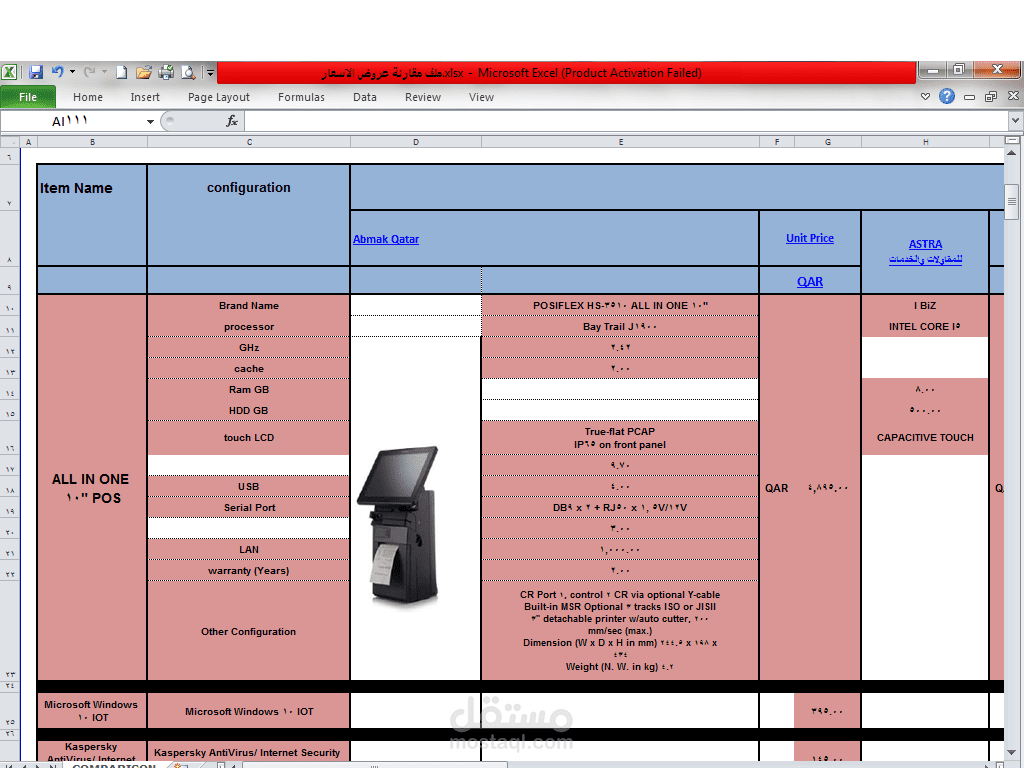Image resolution: width=1024 pixels, height=768 pixels.
Task: Click the POS terminal product image
Action: [x=399, y=526]
